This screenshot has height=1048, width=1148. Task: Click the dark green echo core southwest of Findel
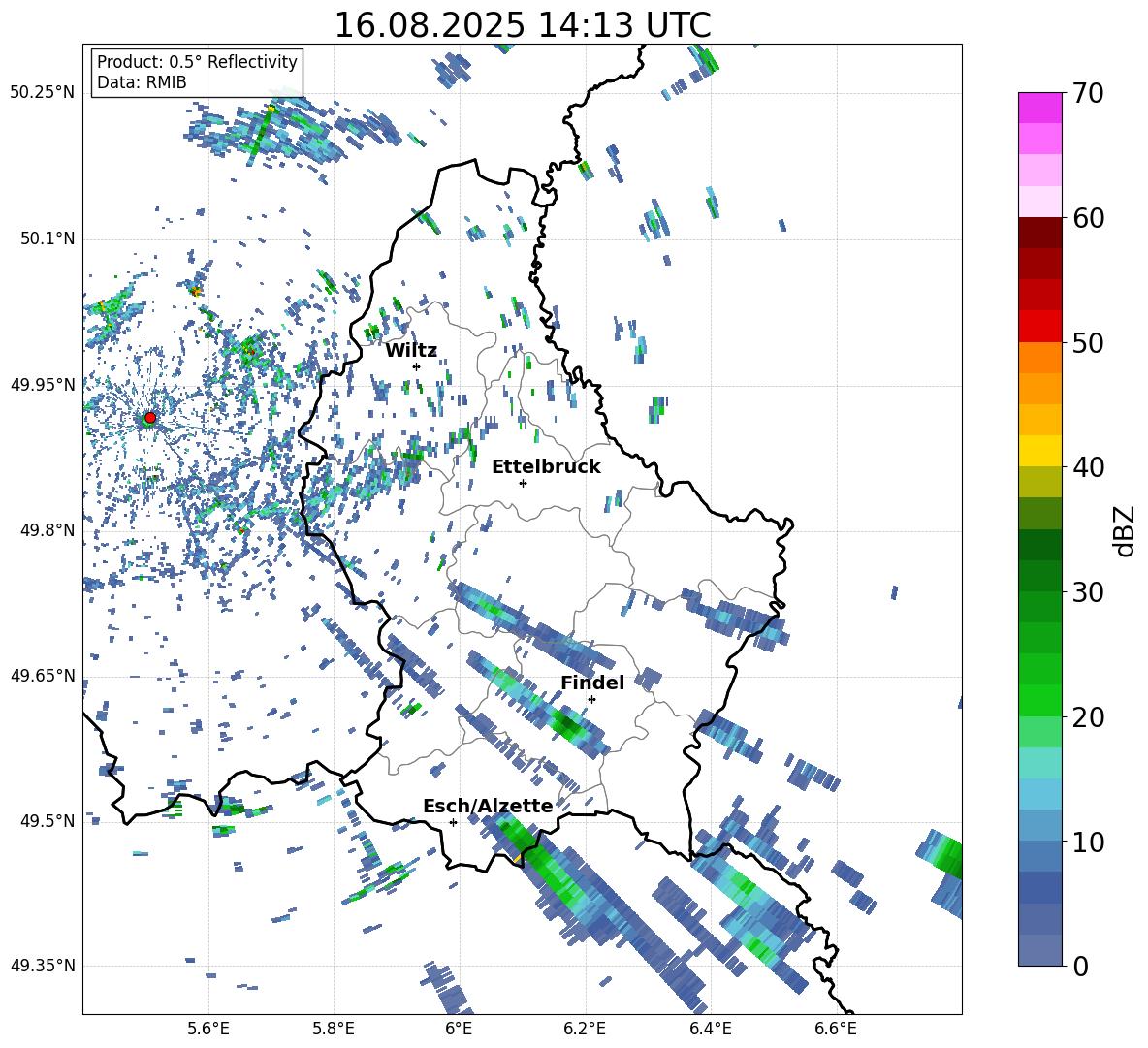tap(566, 724)
